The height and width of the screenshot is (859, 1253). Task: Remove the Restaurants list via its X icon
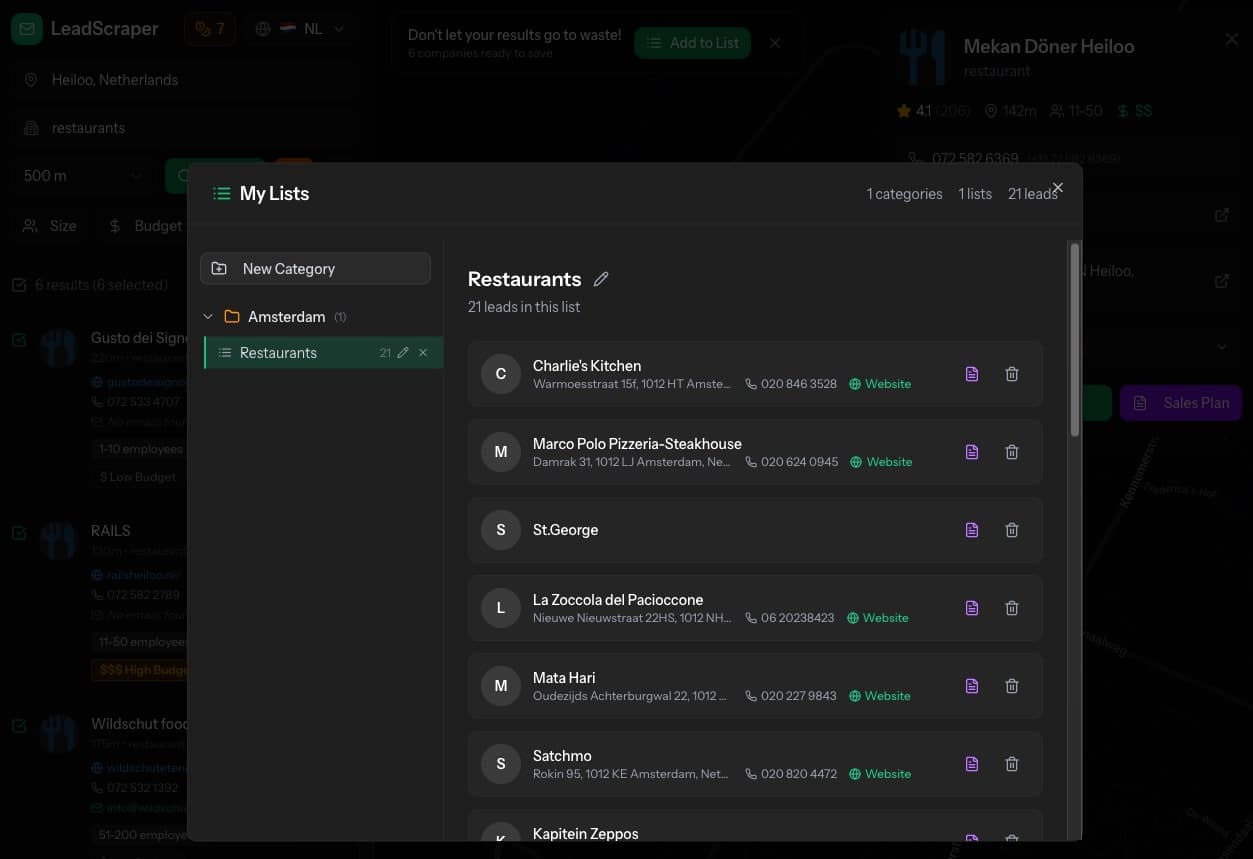[x=422, y=352]
